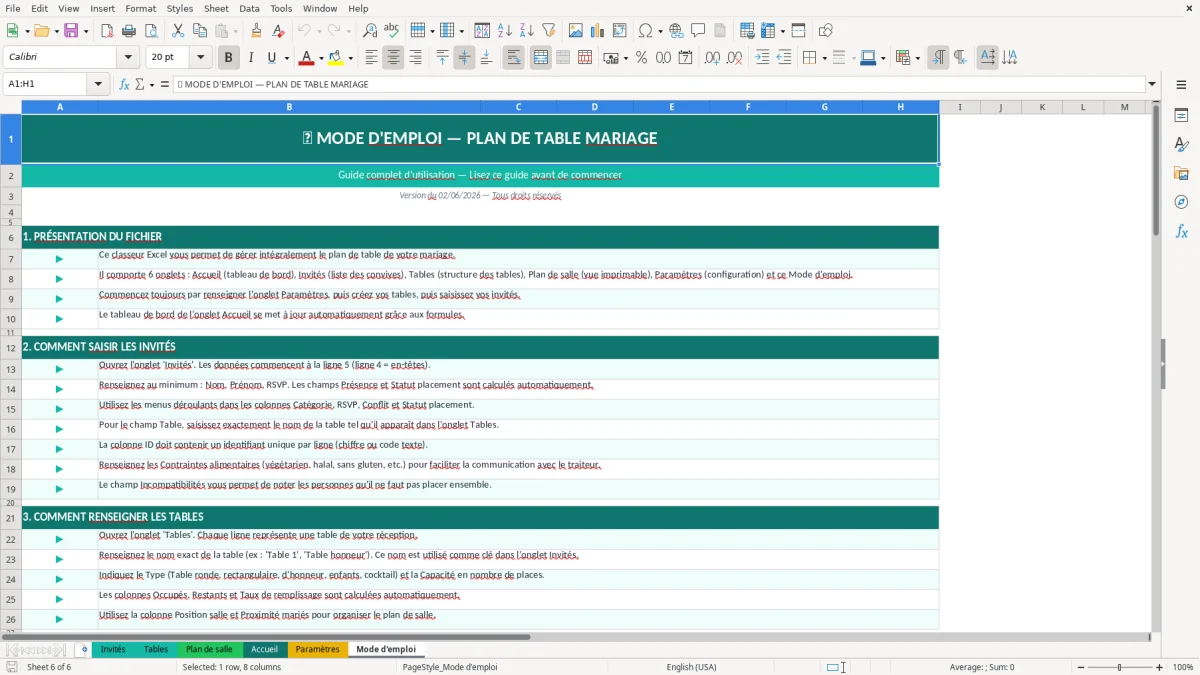Expand the formula bar arrow
Screen dimensions: 1200x675
1152,84
